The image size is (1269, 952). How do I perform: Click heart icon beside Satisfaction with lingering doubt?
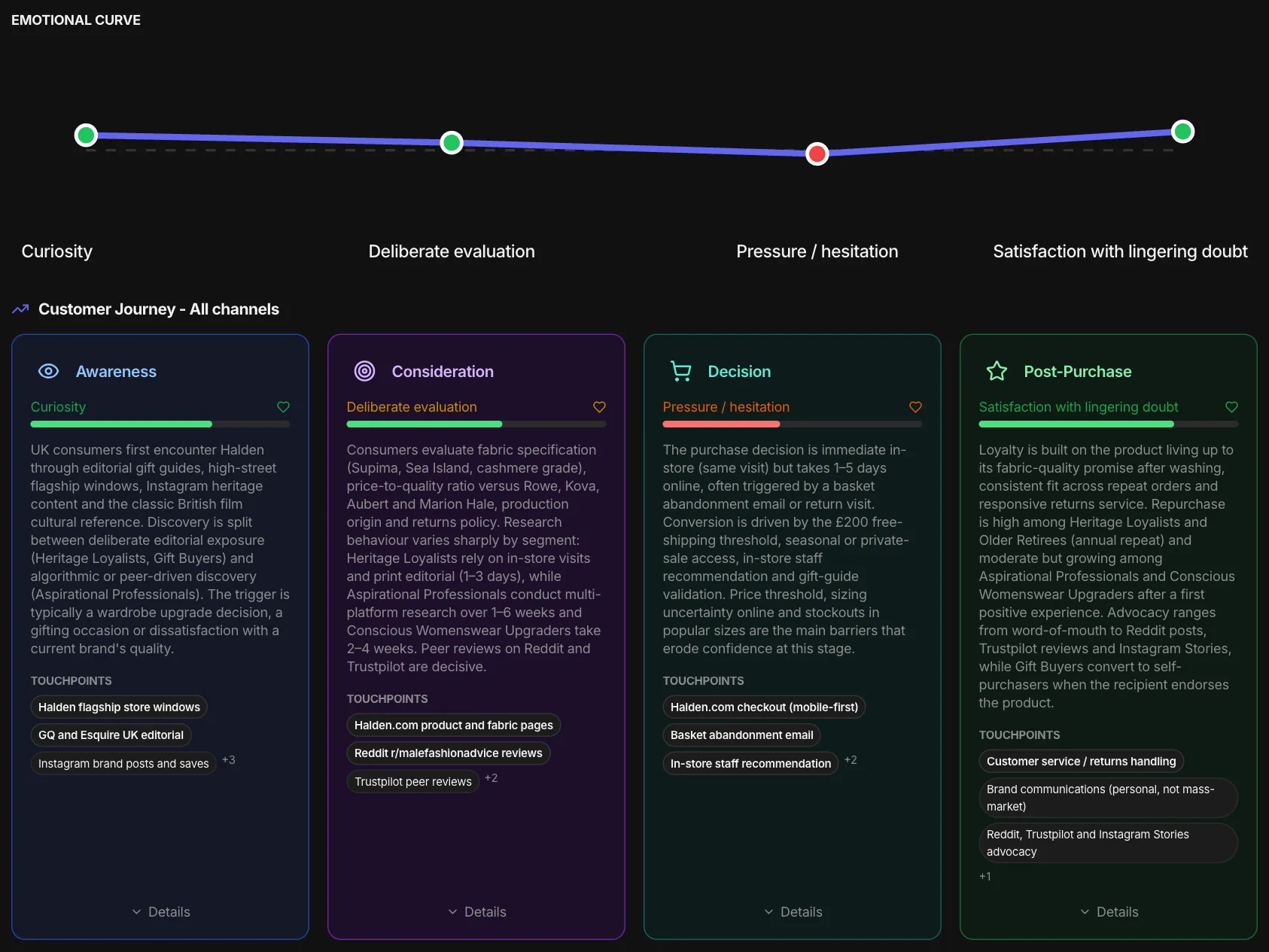click(1231, 407)
